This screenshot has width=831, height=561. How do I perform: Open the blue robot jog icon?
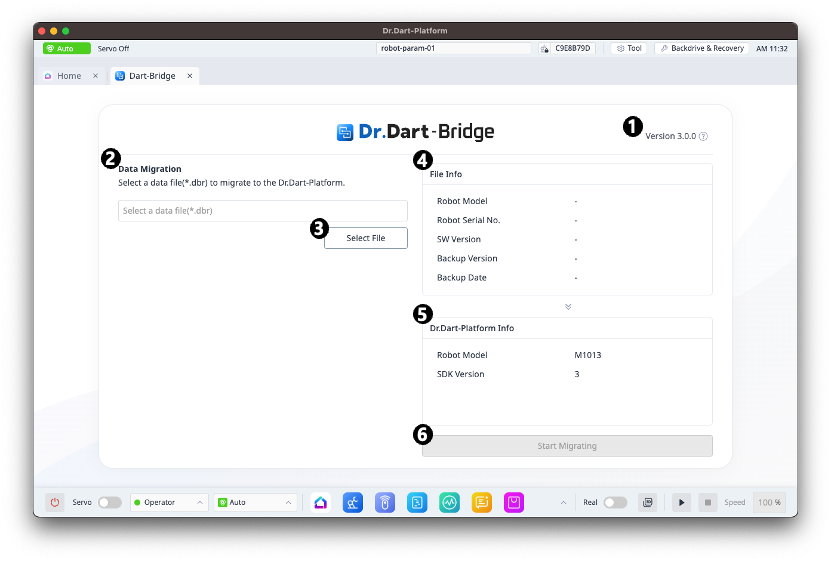(352, 502)
